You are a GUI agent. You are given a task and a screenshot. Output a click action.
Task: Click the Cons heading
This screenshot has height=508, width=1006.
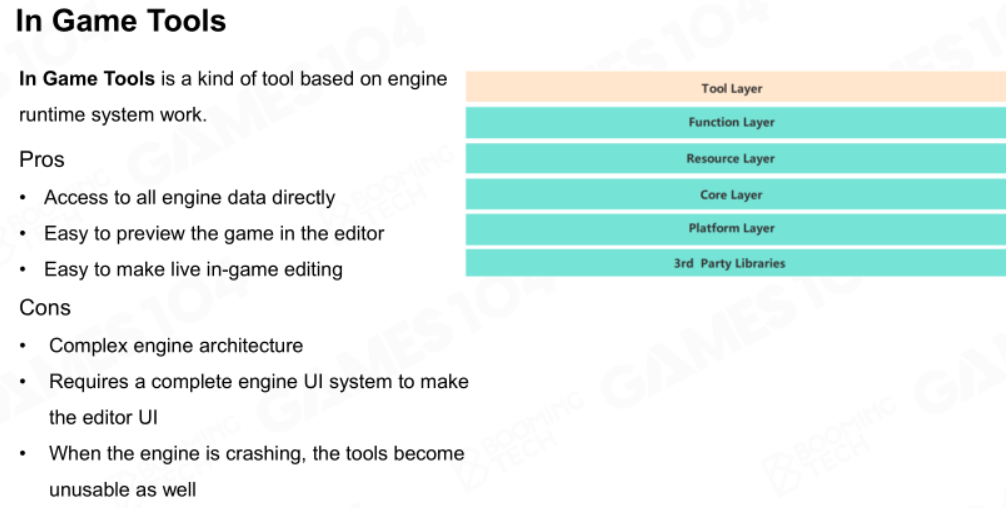pos(45,308)
